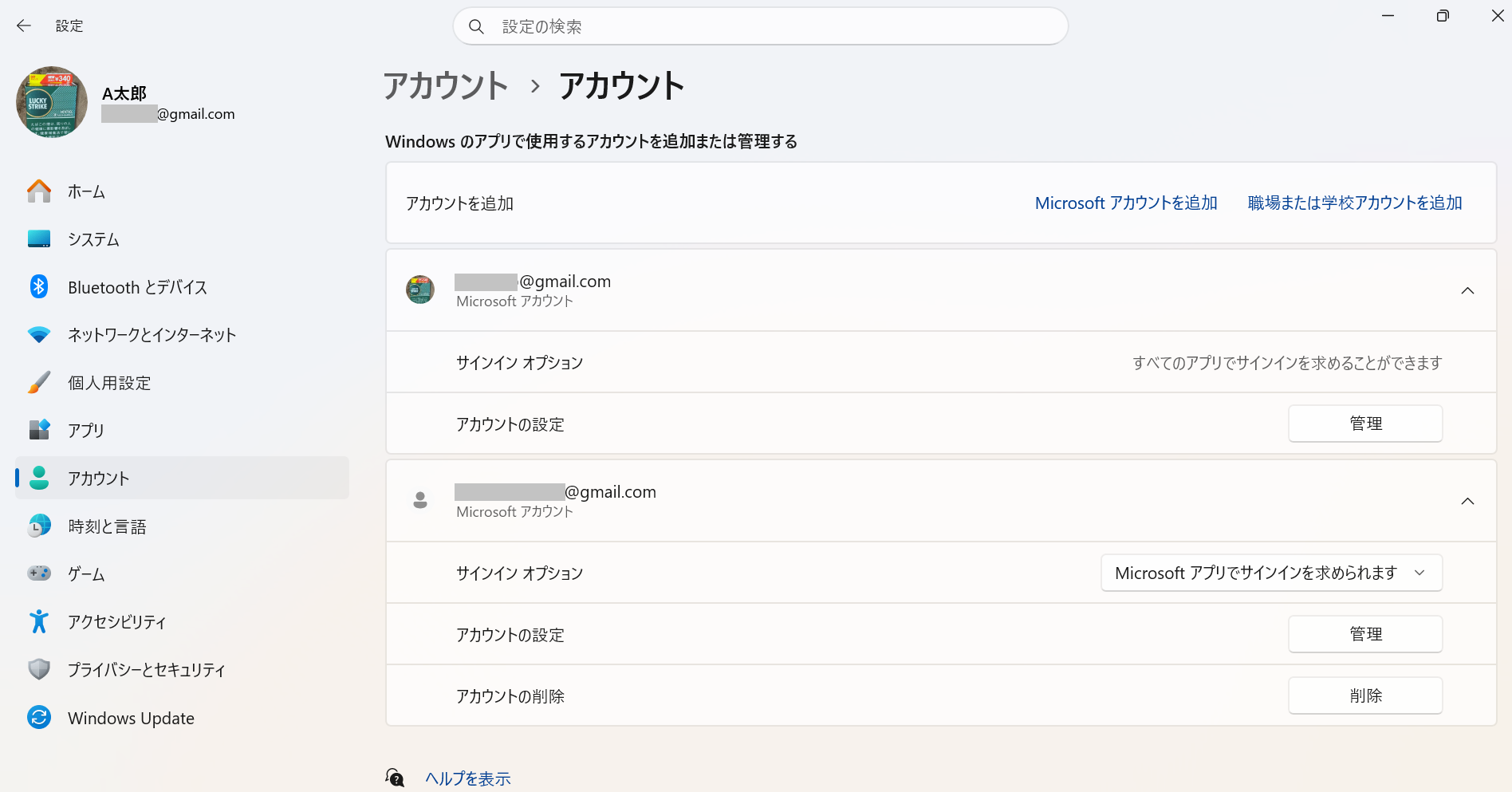Collapse the second gmail account section
The width and height of the screenshot is (1512, 792).
(x=1467, y=501)
